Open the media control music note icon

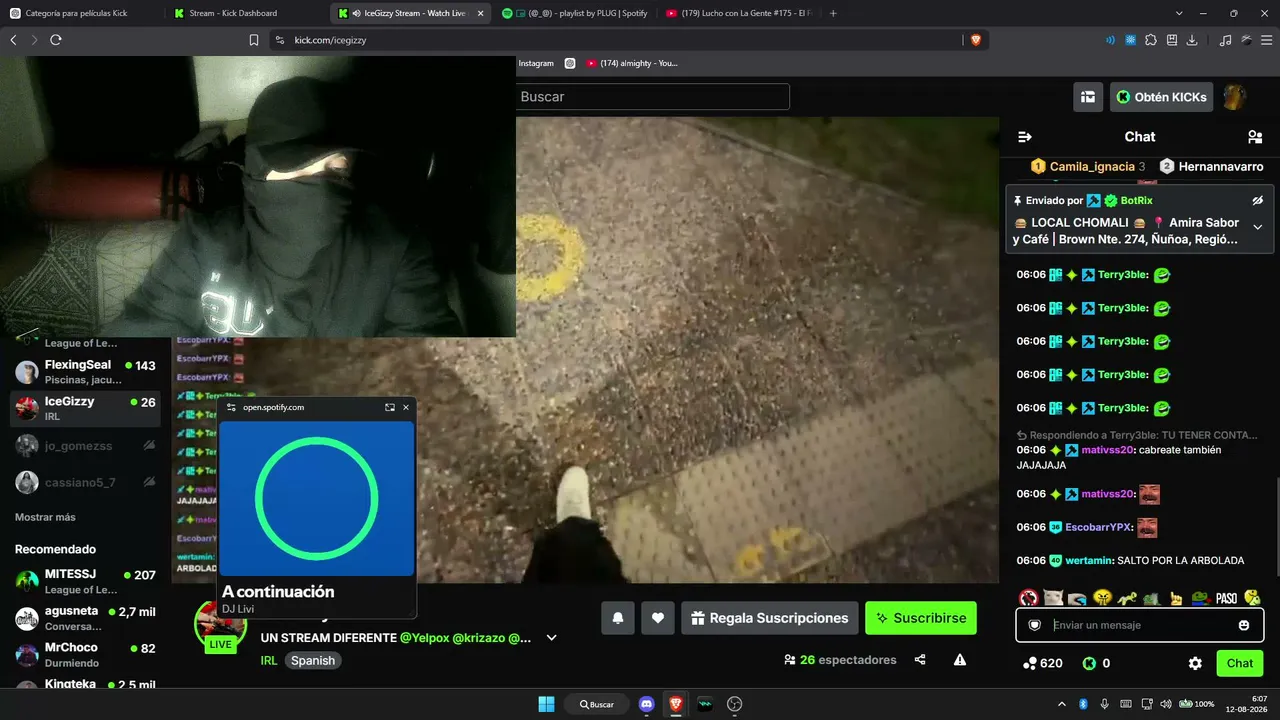click(x=1226, y=40)
